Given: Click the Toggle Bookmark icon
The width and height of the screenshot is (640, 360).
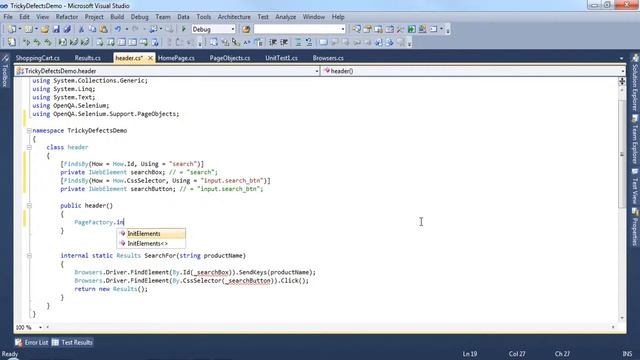Looking at the screenshot, I should (323, 42).
